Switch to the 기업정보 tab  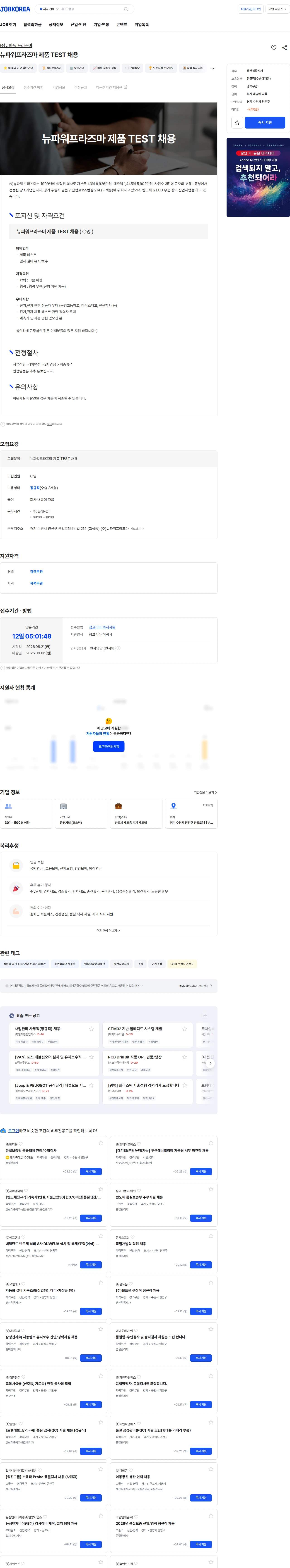coord(58,88)
